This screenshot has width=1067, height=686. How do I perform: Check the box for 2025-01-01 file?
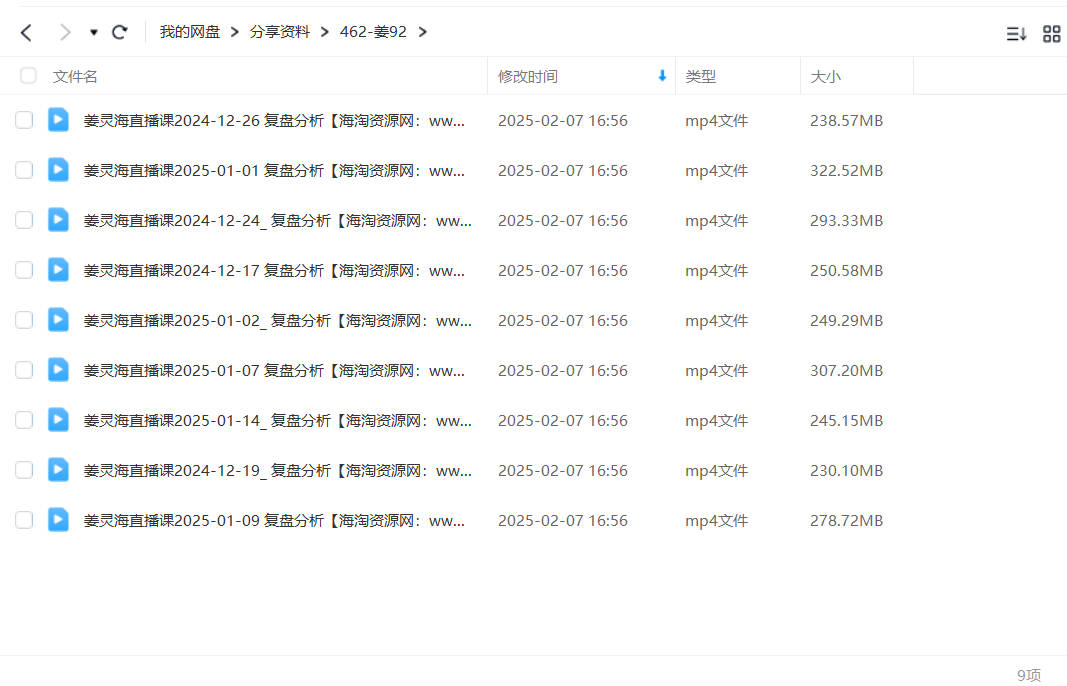[24, 169]
